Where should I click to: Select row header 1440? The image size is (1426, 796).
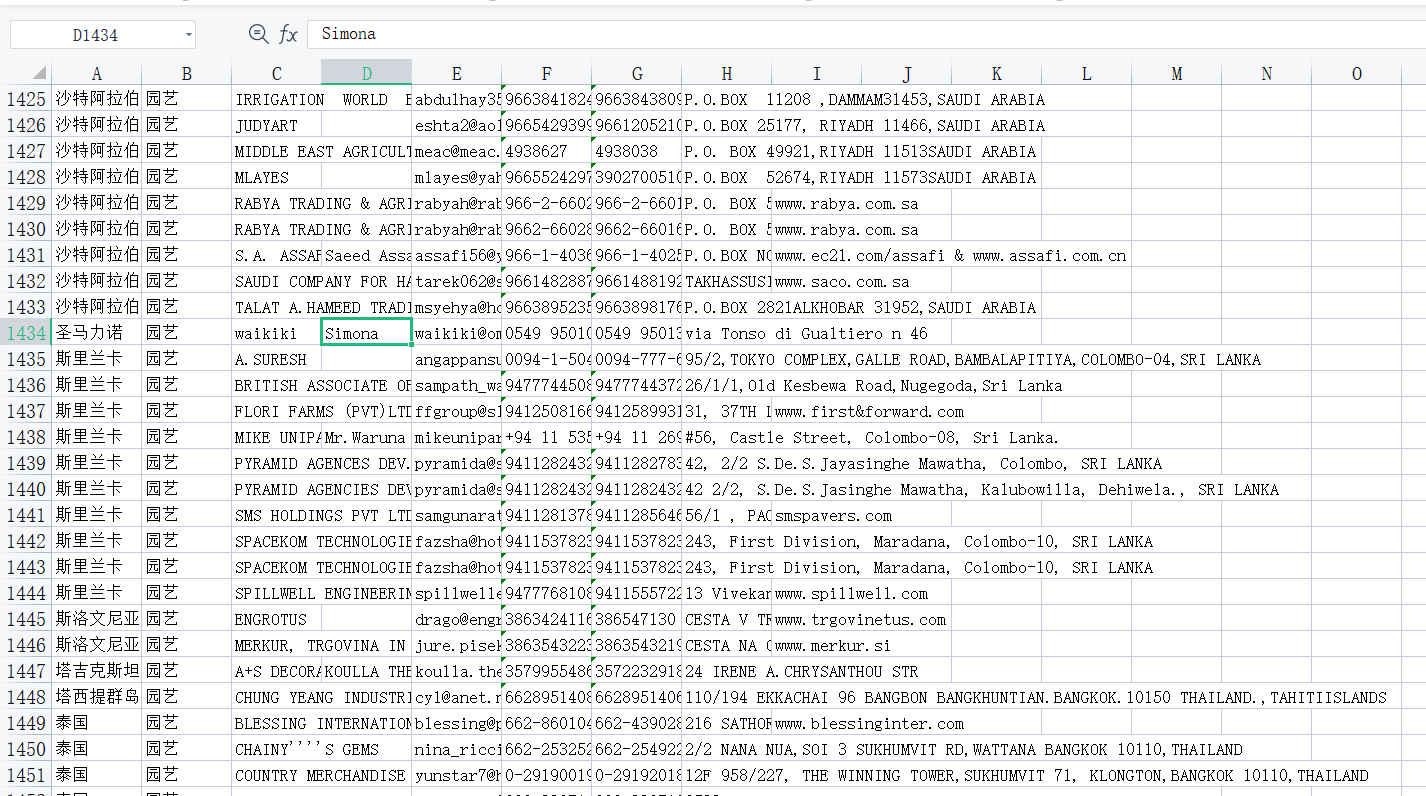coord(26,489)
